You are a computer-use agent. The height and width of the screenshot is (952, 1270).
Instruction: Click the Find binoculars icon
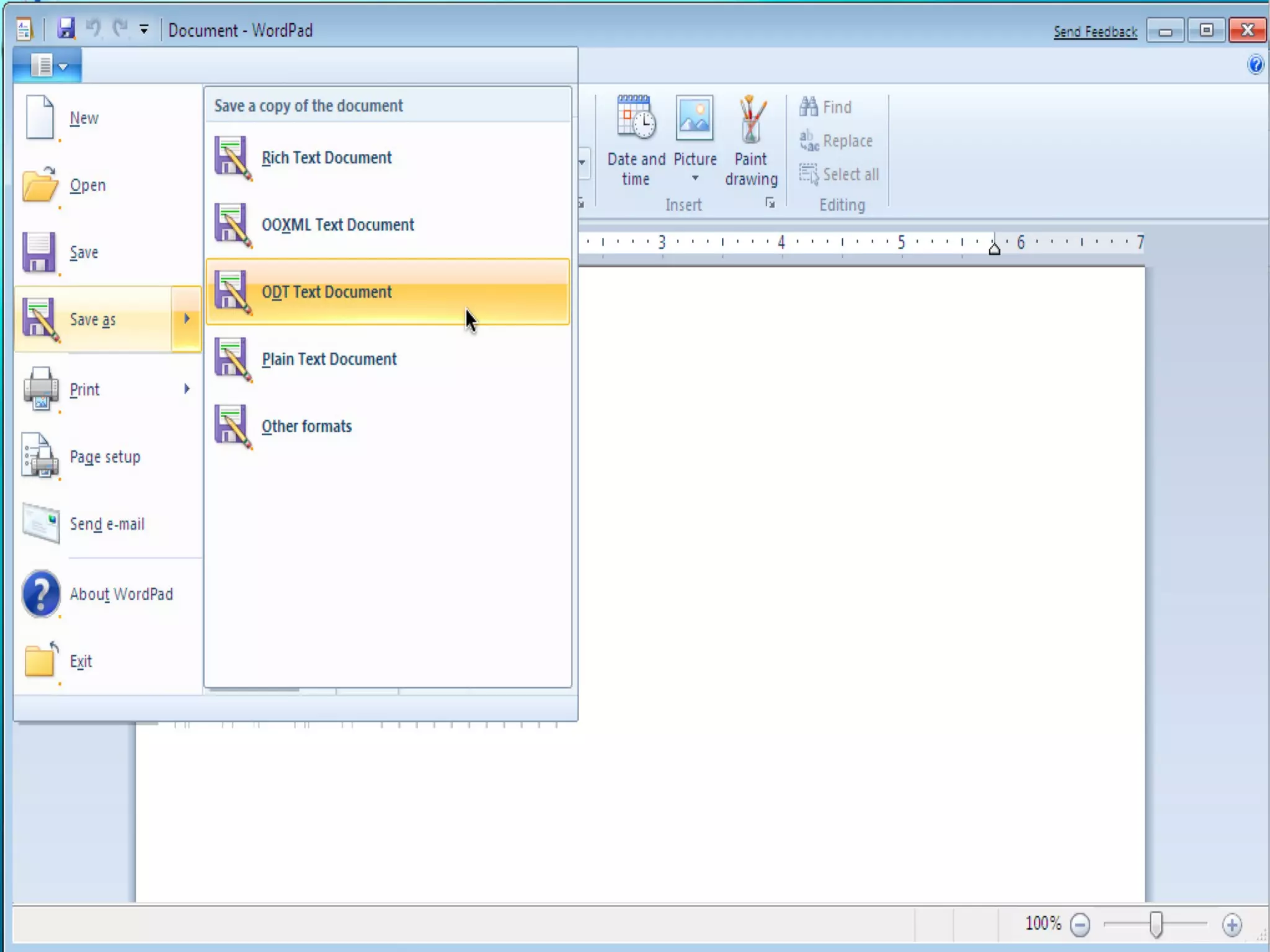coord(809,107)
